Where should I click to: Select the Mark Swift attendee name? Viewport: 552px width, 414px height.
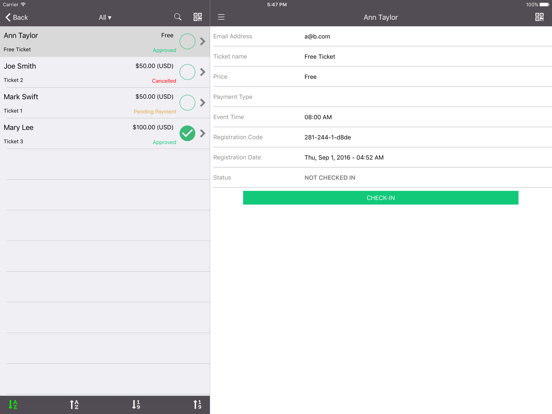point(21,97)
